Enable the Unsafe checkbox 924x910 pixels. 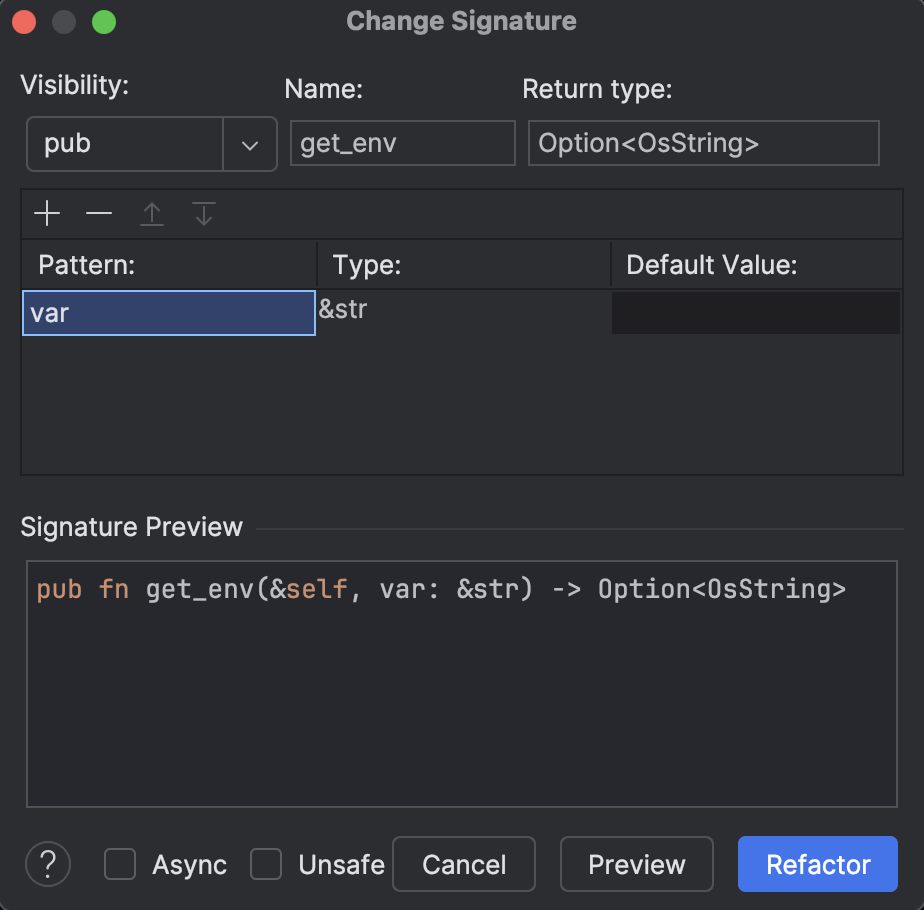point(266,864)
